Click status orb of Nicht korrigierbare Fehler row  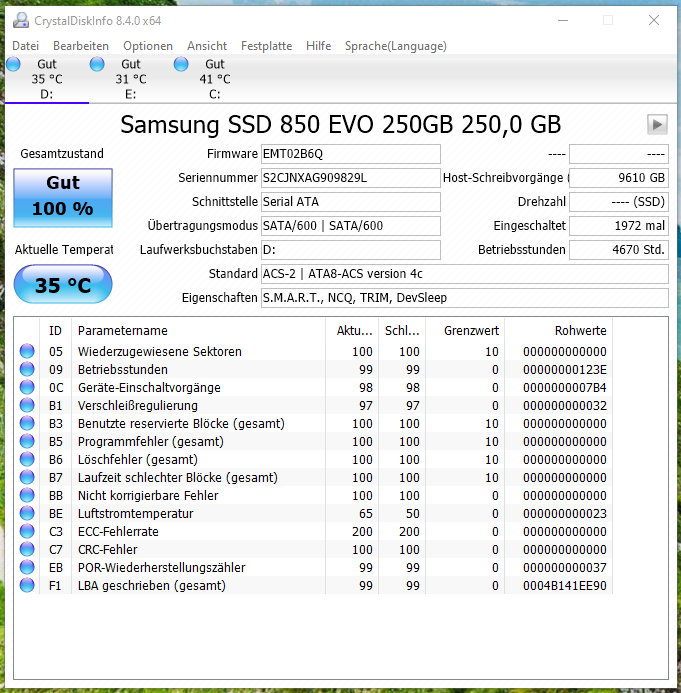click(x=27, y=495)
